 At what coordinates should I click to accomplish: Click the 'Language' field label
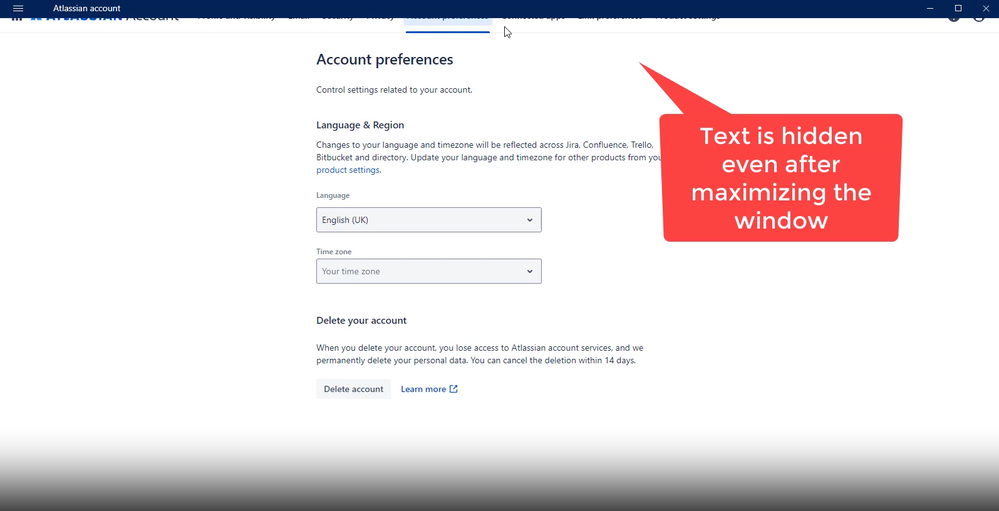tap(333, 196)
